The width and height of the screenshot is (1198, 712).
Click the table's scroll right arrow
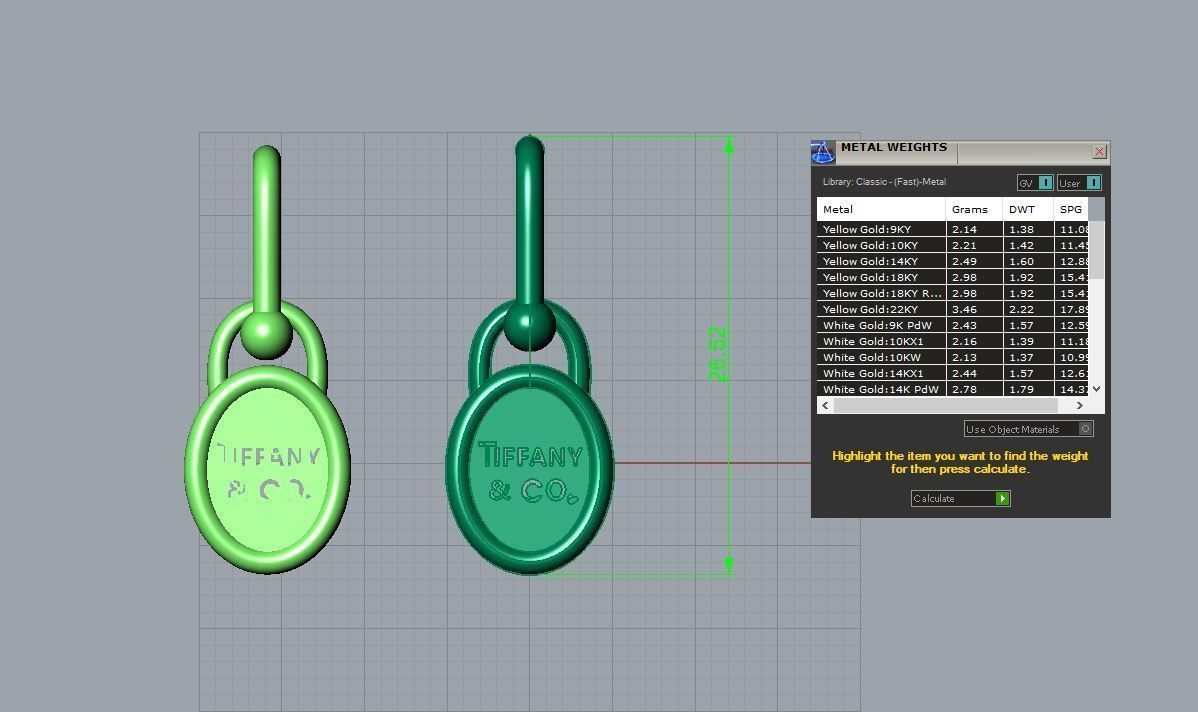1080,406
